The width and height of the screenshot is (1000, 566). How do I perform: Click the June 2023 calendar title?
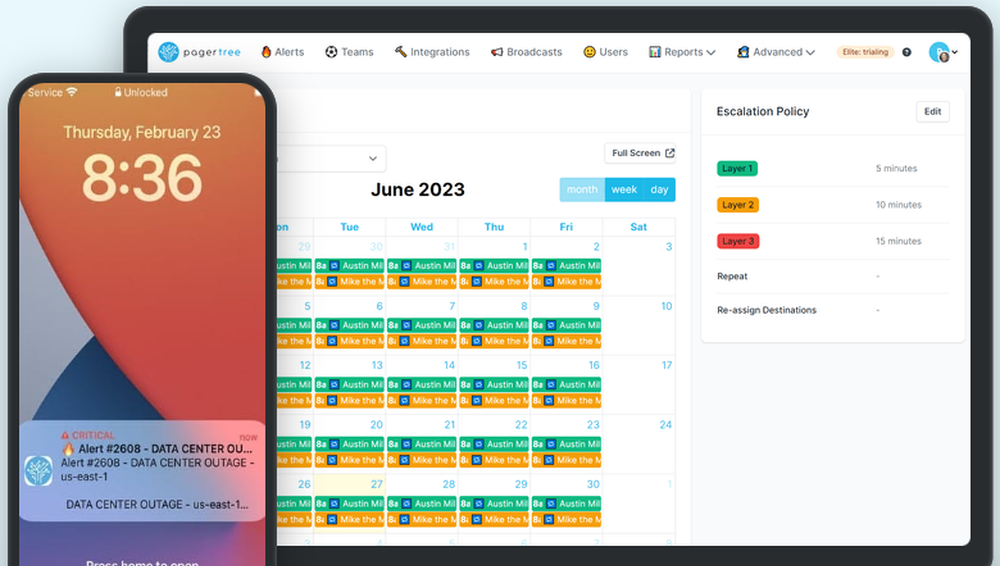tap(418, 190)
